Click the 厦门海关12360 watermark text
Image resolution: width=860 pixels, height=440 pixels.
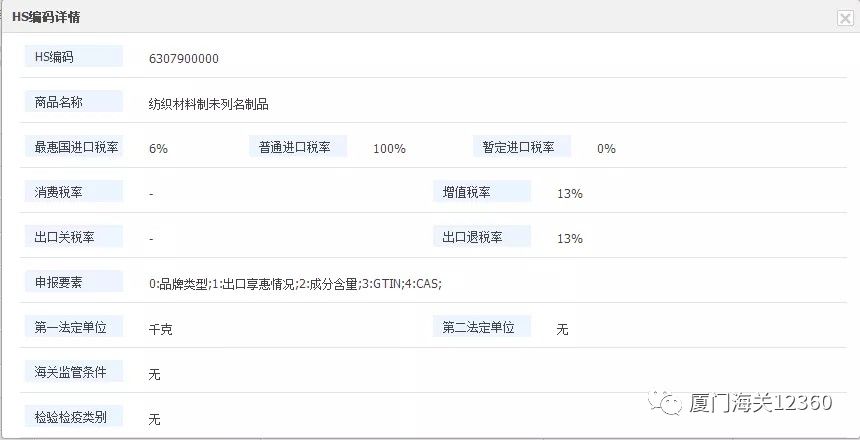[x=760, y=402]
